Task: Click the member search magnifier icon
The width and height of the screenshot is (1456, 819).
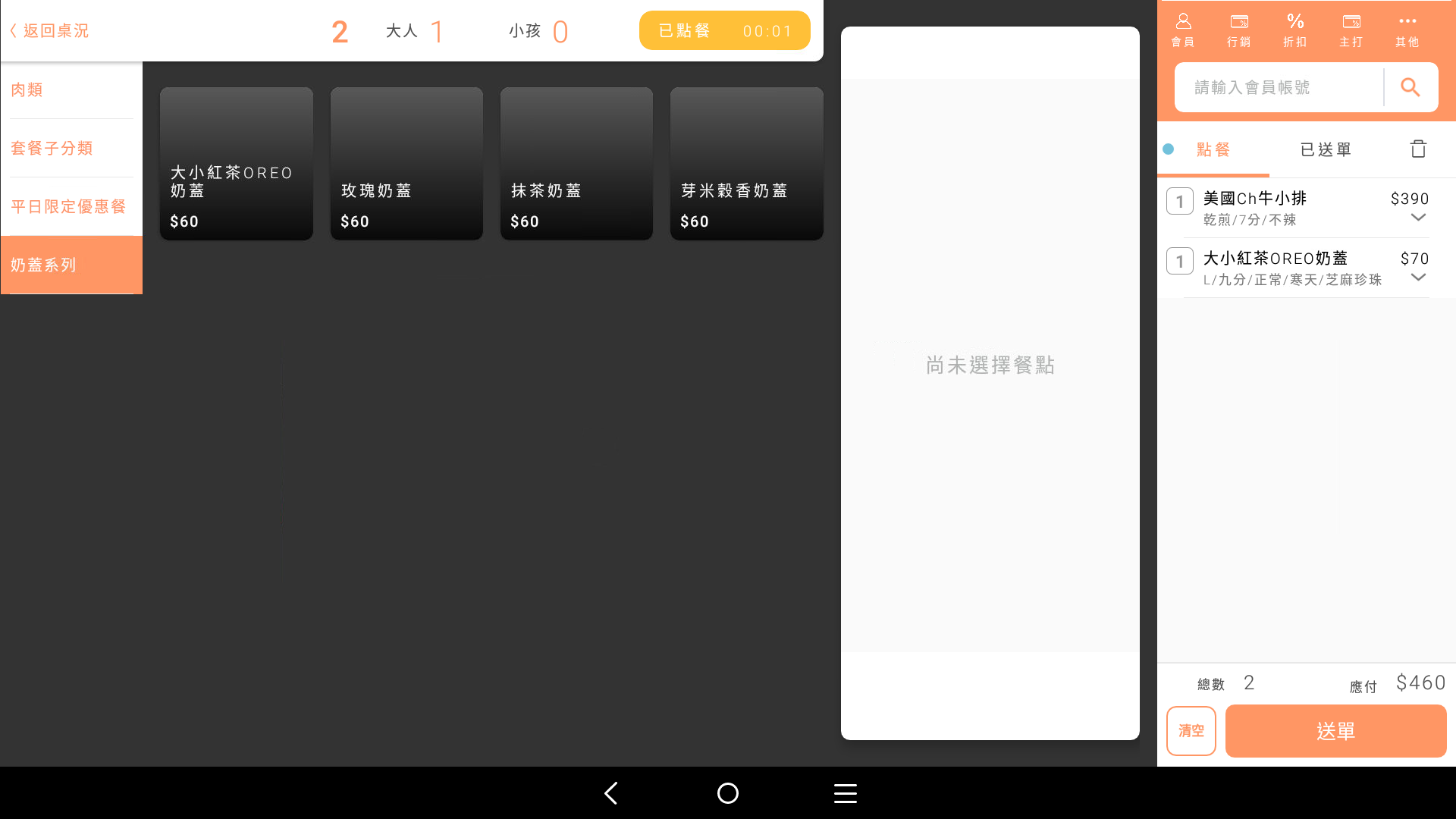Action: 1410,87
